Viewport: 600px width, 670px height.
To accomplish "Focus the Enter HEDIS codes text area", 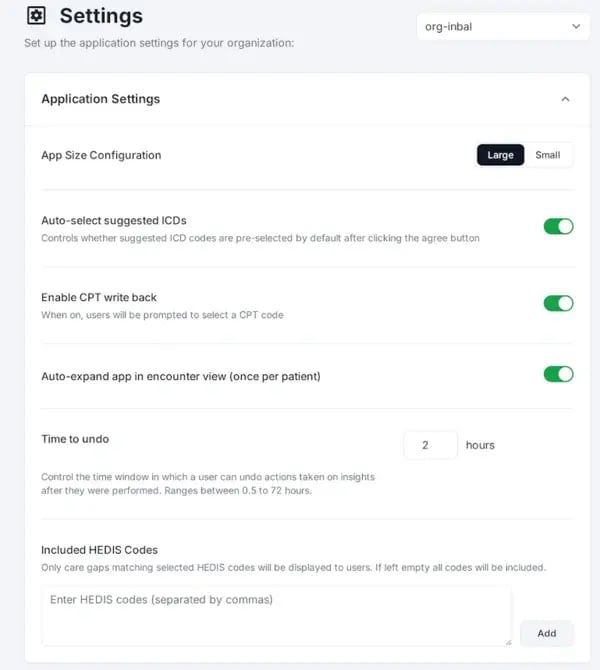I will coord(276,614).
